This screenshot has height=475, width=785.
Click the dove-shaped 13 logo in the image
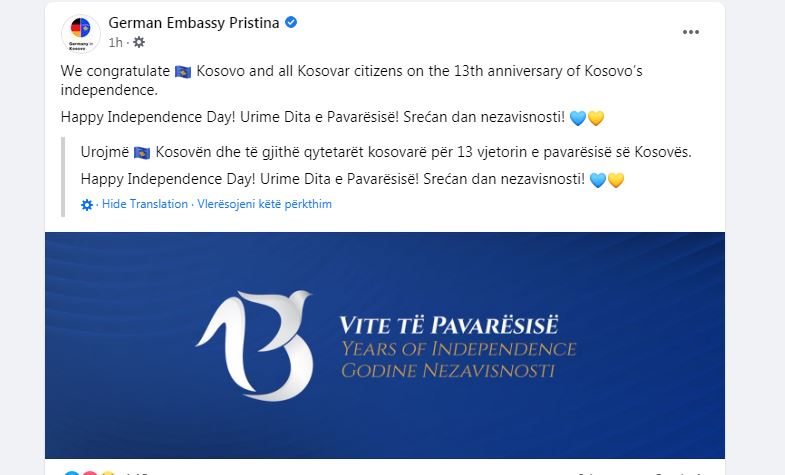coord(255,345)
